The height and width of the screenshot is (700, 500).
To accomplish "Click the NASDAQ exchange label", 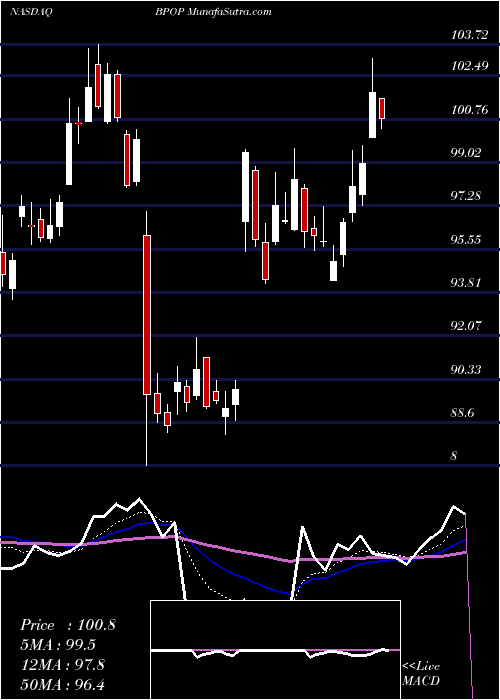I will pos(30,12).
